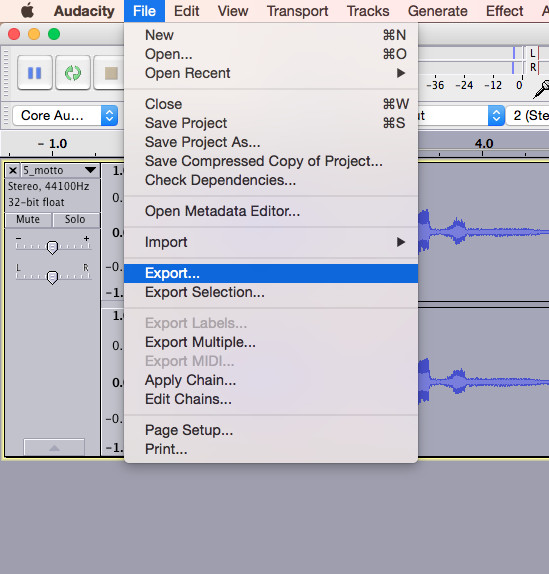Click the yellow window minimize button

coord(34,34)
